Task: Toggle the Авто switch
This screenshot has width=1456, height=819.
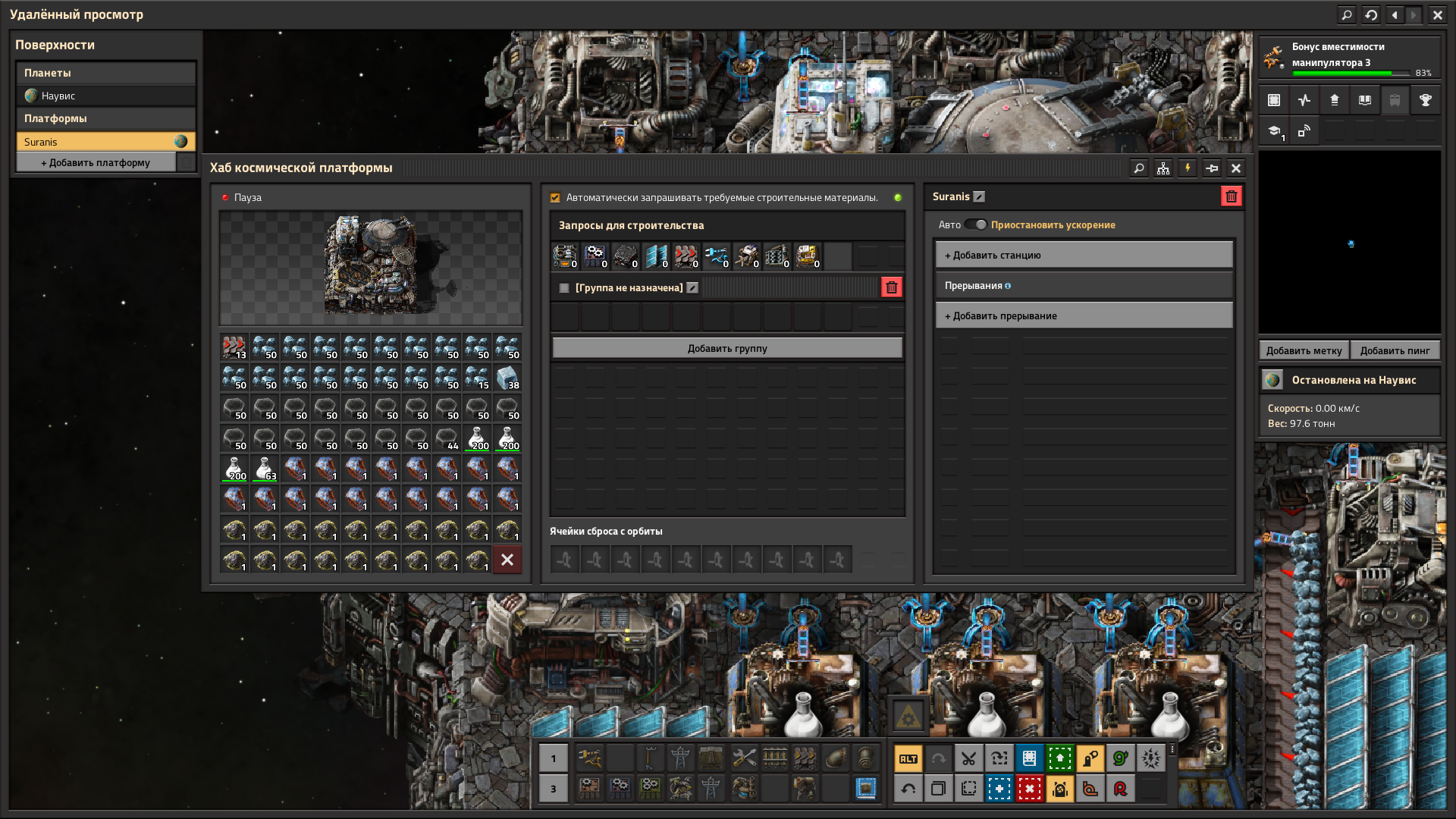Action: pos(975,224)
